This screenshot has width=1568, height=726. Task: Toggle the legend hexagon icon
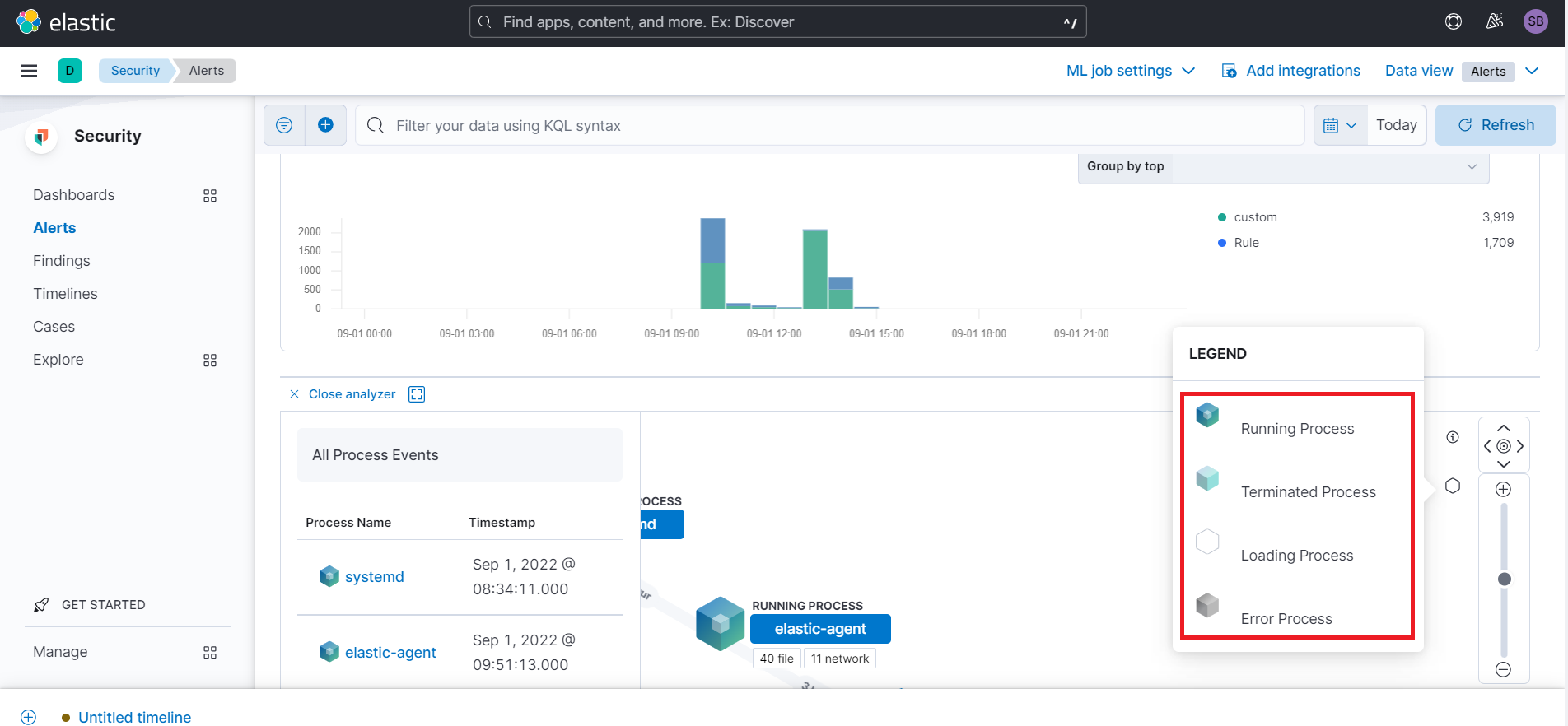(1453, 486)
